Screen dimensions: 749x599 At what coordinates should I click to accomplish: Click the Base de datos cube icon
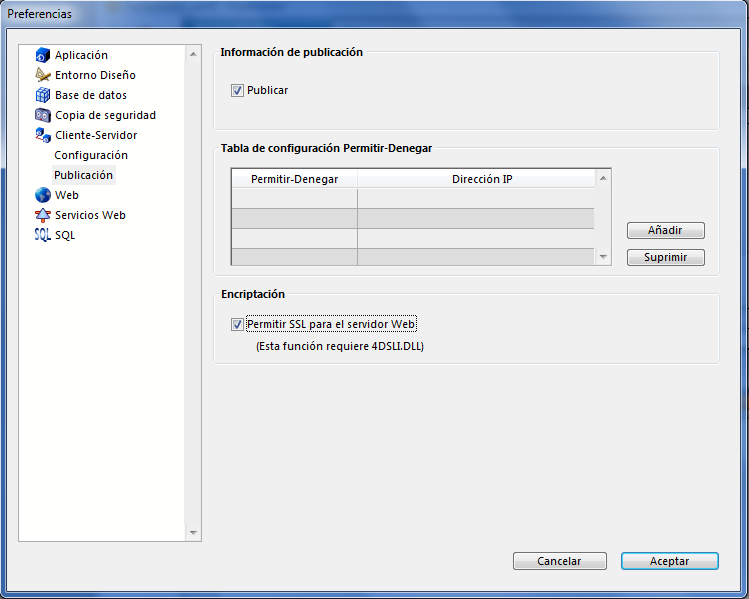point(43,95)
